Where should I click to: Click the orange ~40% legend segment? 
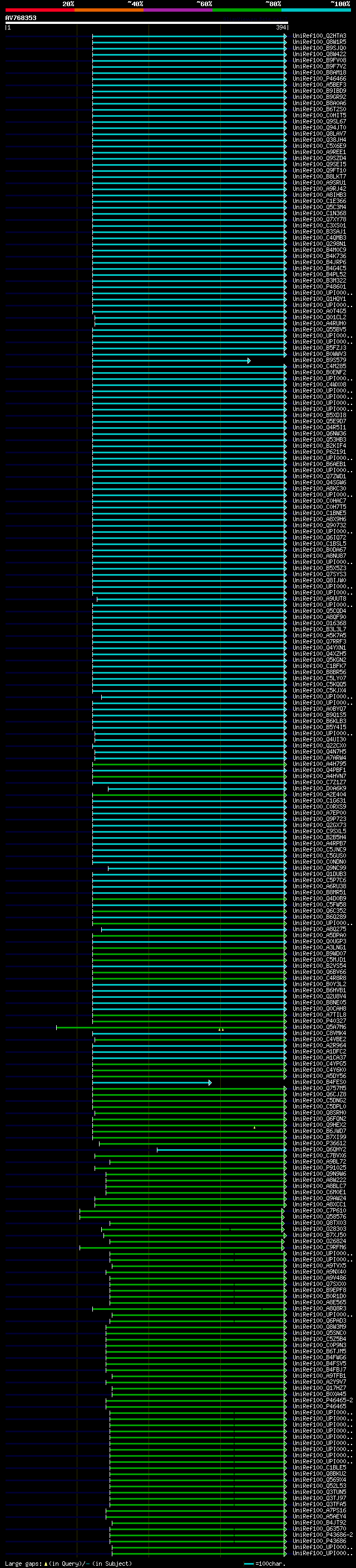[109, 10]
